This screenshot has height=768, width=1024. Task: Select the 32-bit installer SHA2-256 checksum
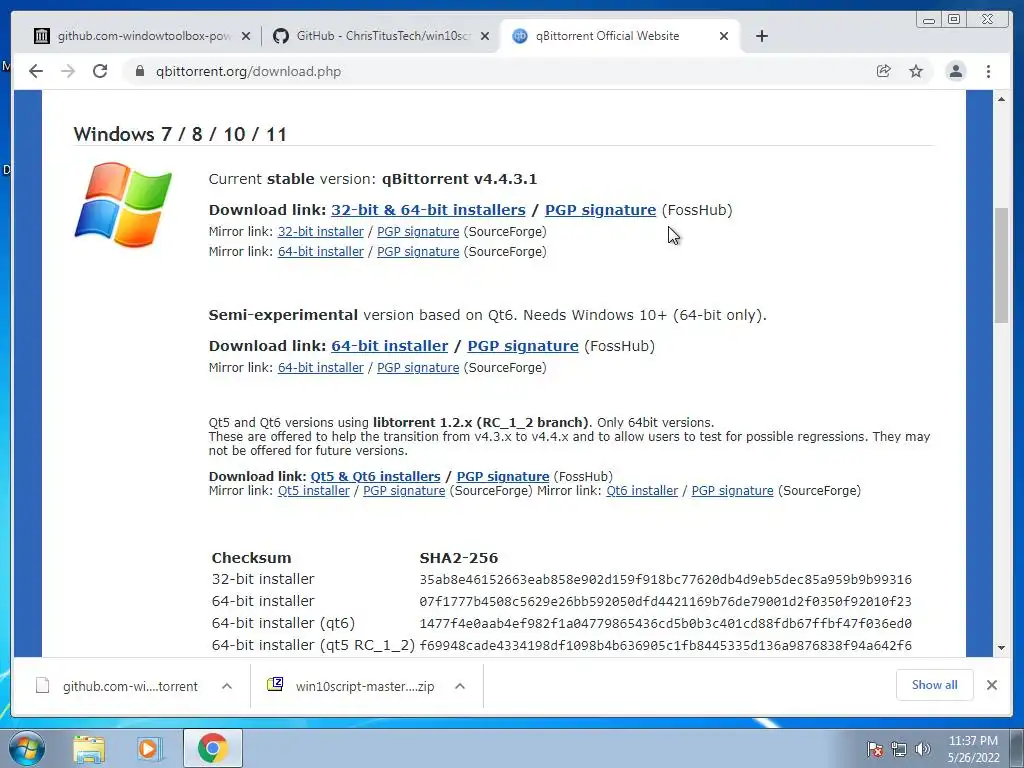pyautogui.click(x=665, y=579)
